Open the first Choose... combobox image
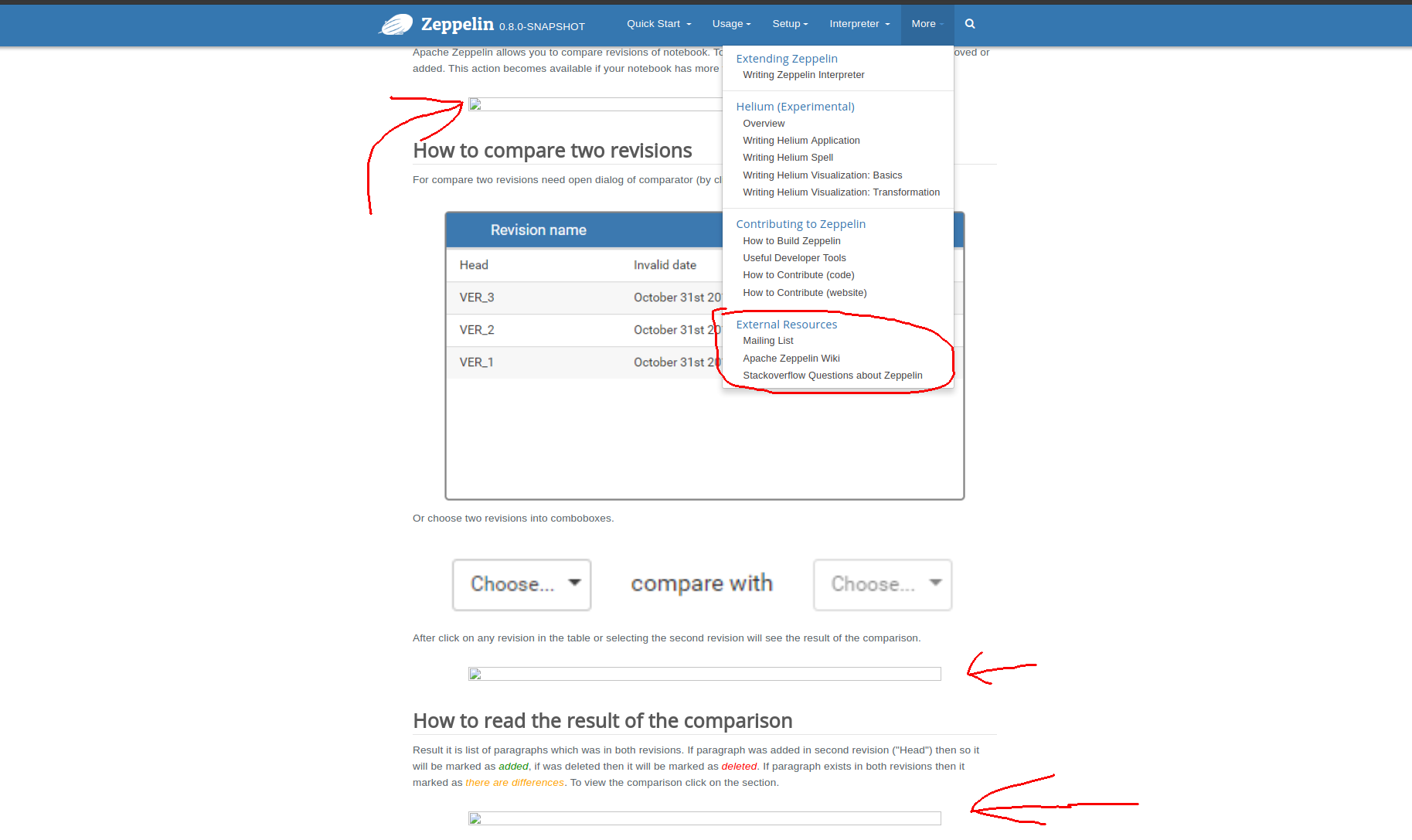 [522, 585]
